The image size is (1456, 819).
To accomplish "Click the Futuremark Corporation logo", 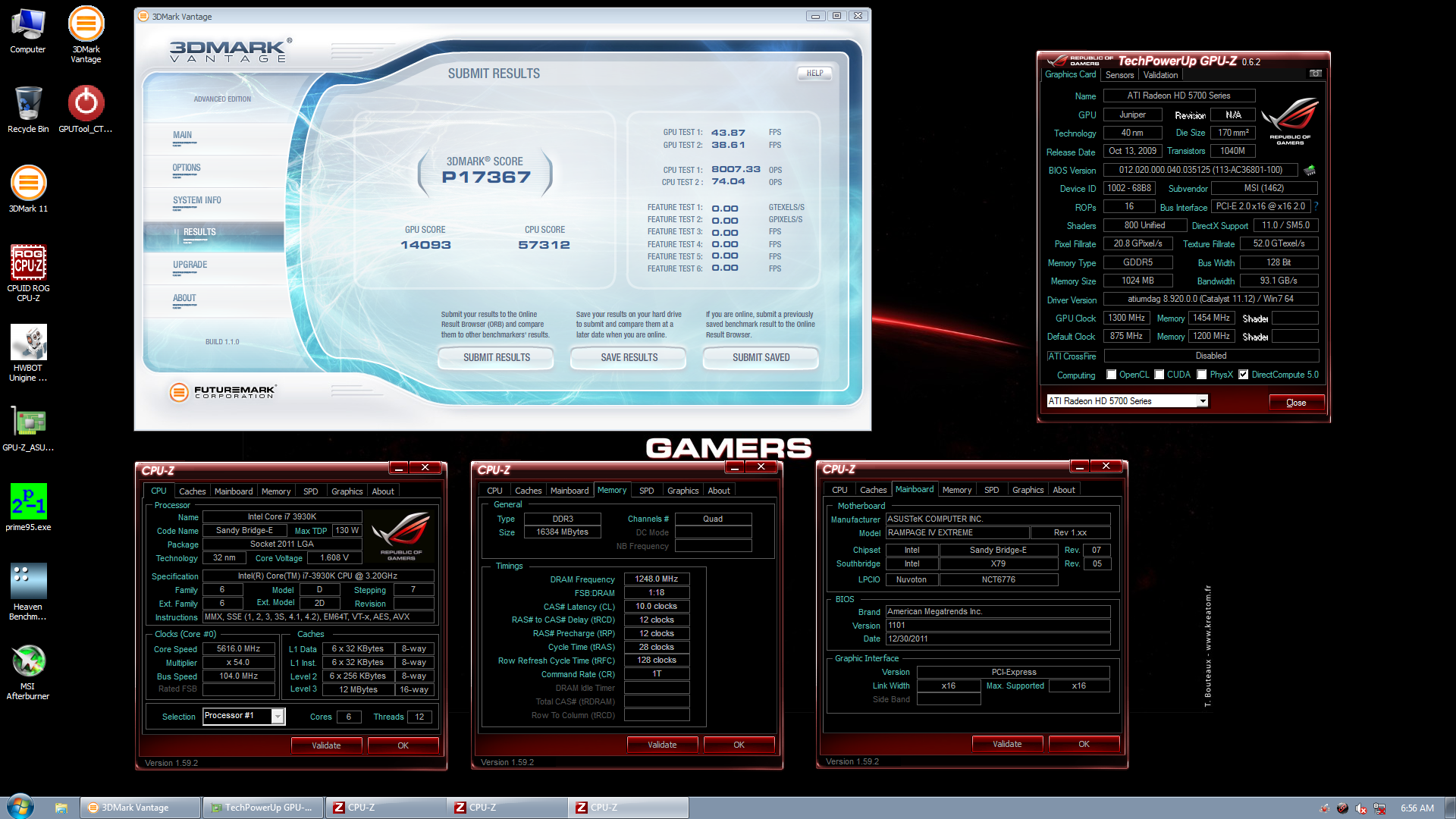I will 223,391.
